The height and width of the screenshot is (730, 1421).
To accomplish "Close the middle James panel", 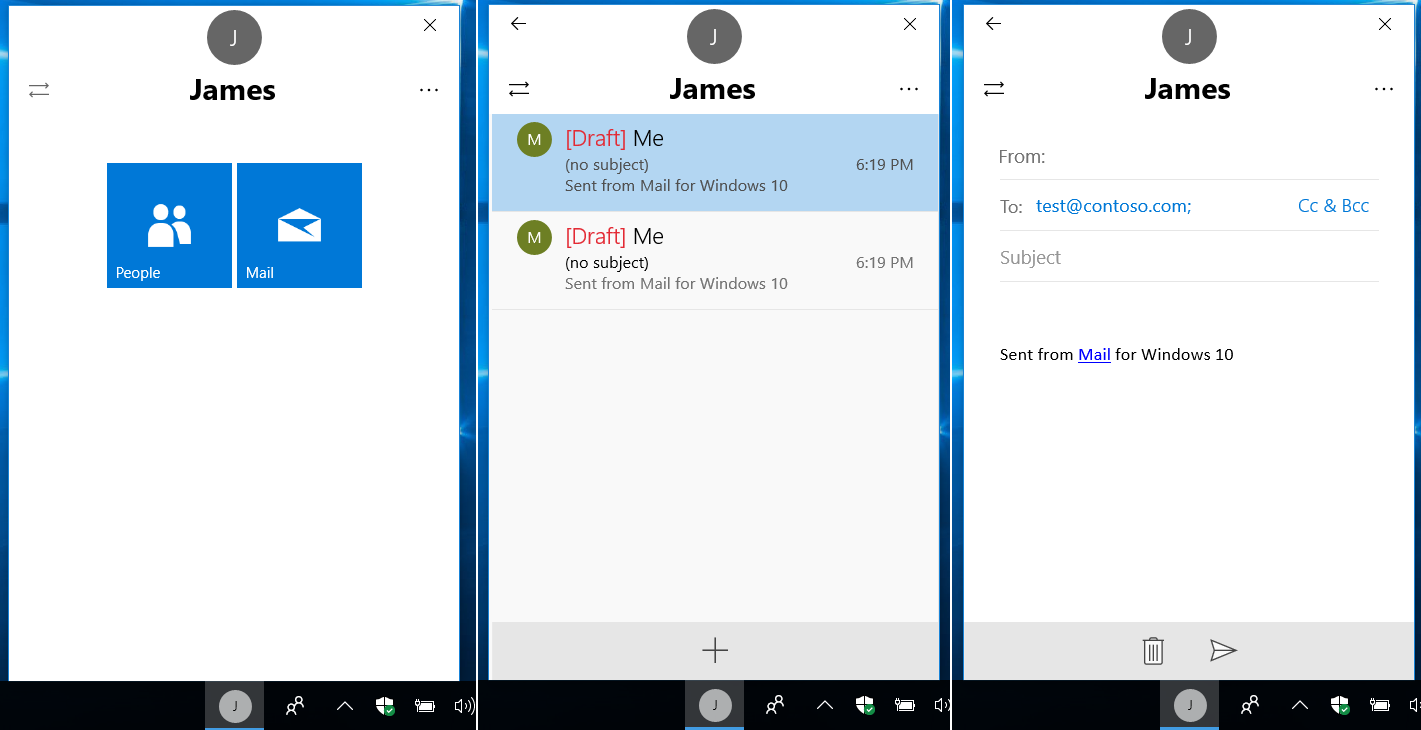I will point(910,24).
